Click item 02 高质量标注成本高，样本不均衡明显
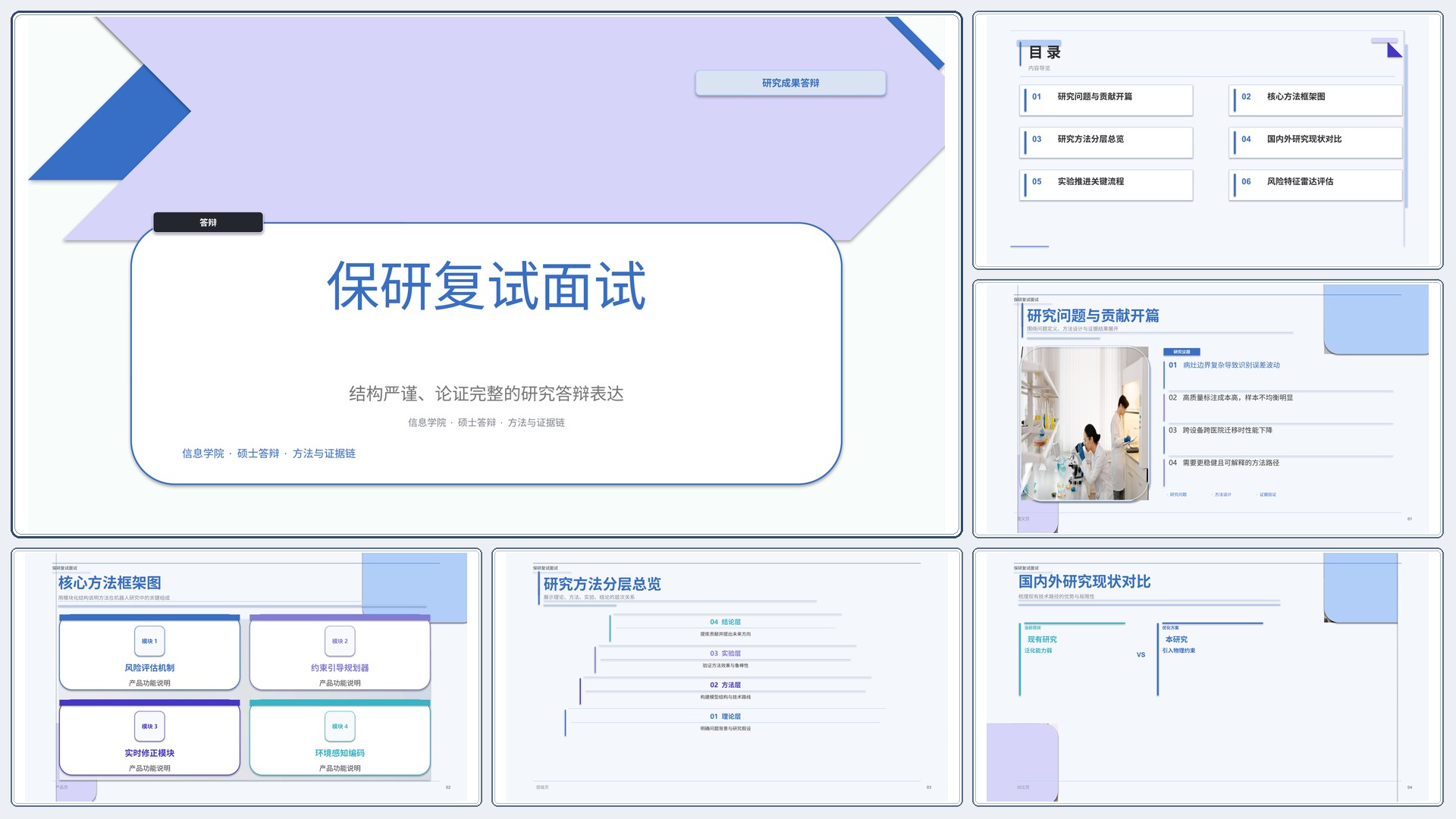Viewport: 1456px width, 819px height. tap(1231, 398)
